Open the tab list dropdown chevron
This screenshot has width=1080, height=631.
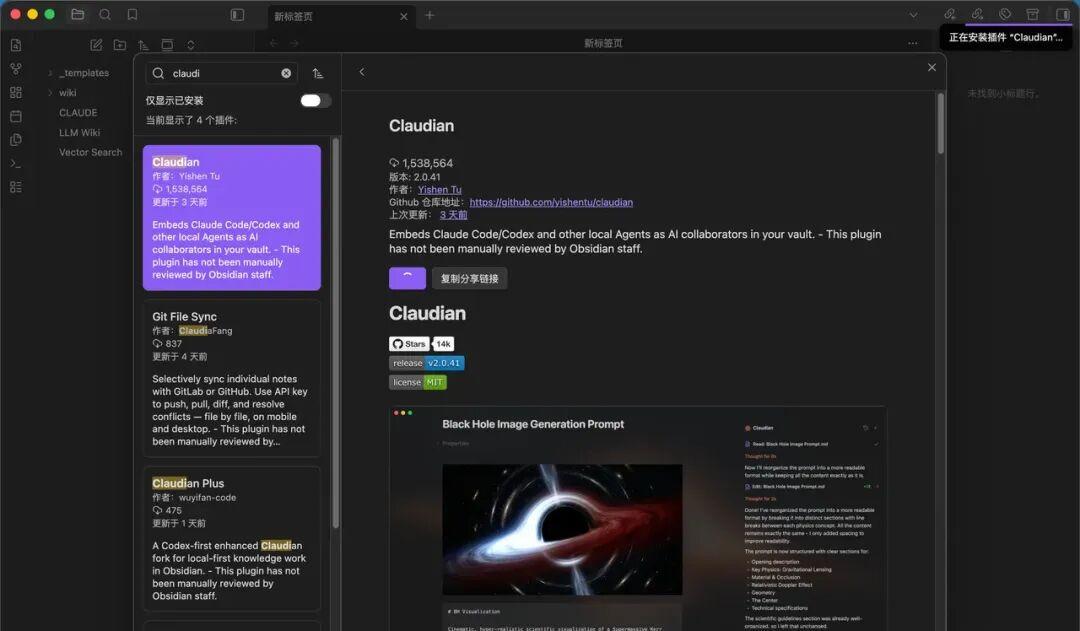click(x=913, y=14)
